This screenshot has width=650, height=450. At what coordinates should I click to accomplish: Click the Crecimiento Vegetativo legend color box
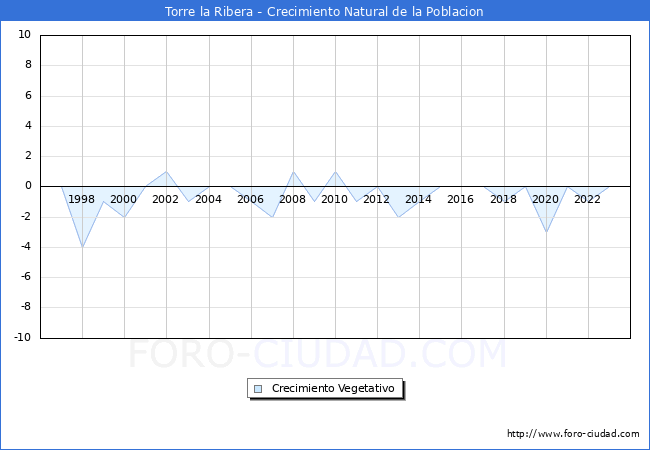(258, 389)
